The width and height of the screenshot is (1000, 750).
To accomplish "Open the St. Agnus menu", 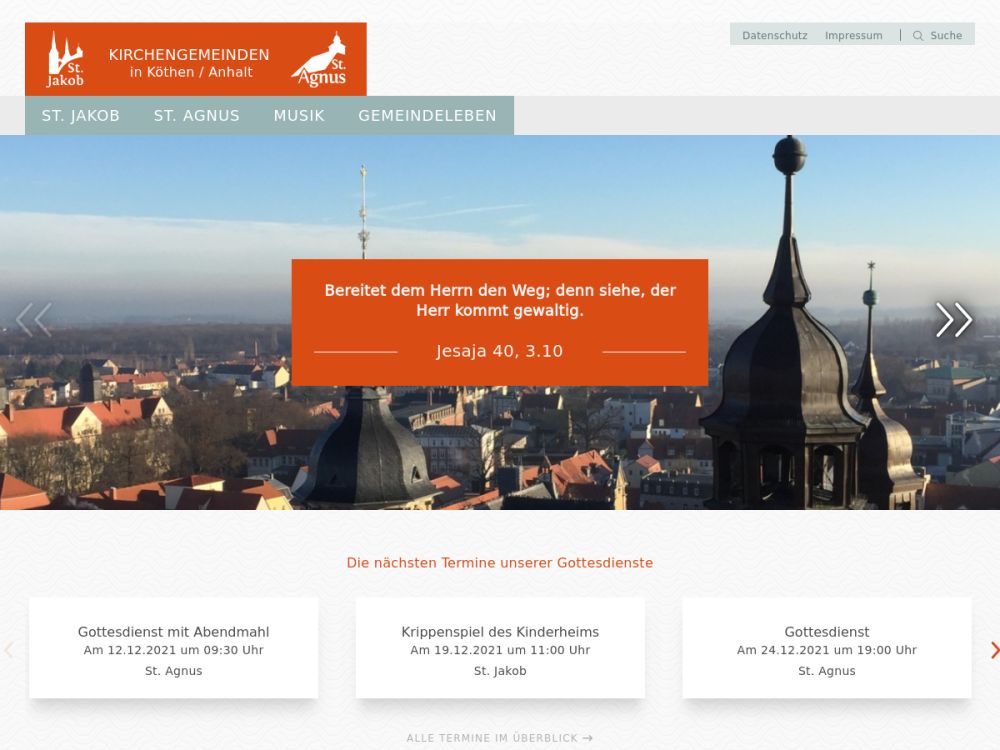I will pyautogui.click(x=197, y=116).
